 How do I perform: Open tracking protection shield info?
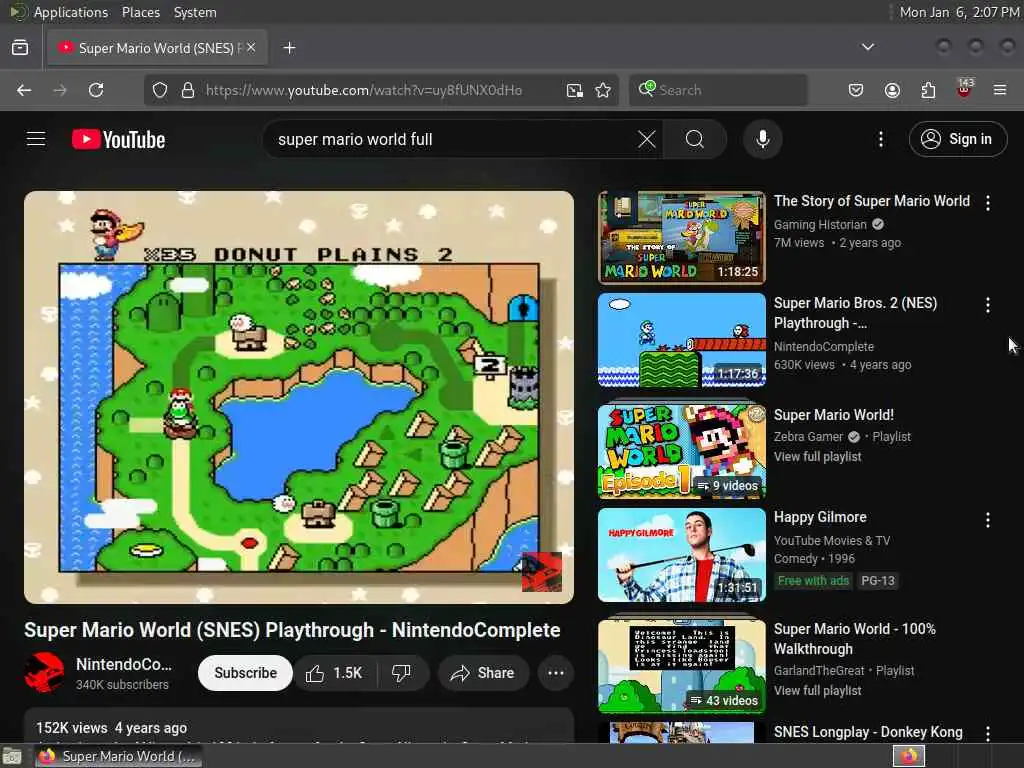click(160, 90)
